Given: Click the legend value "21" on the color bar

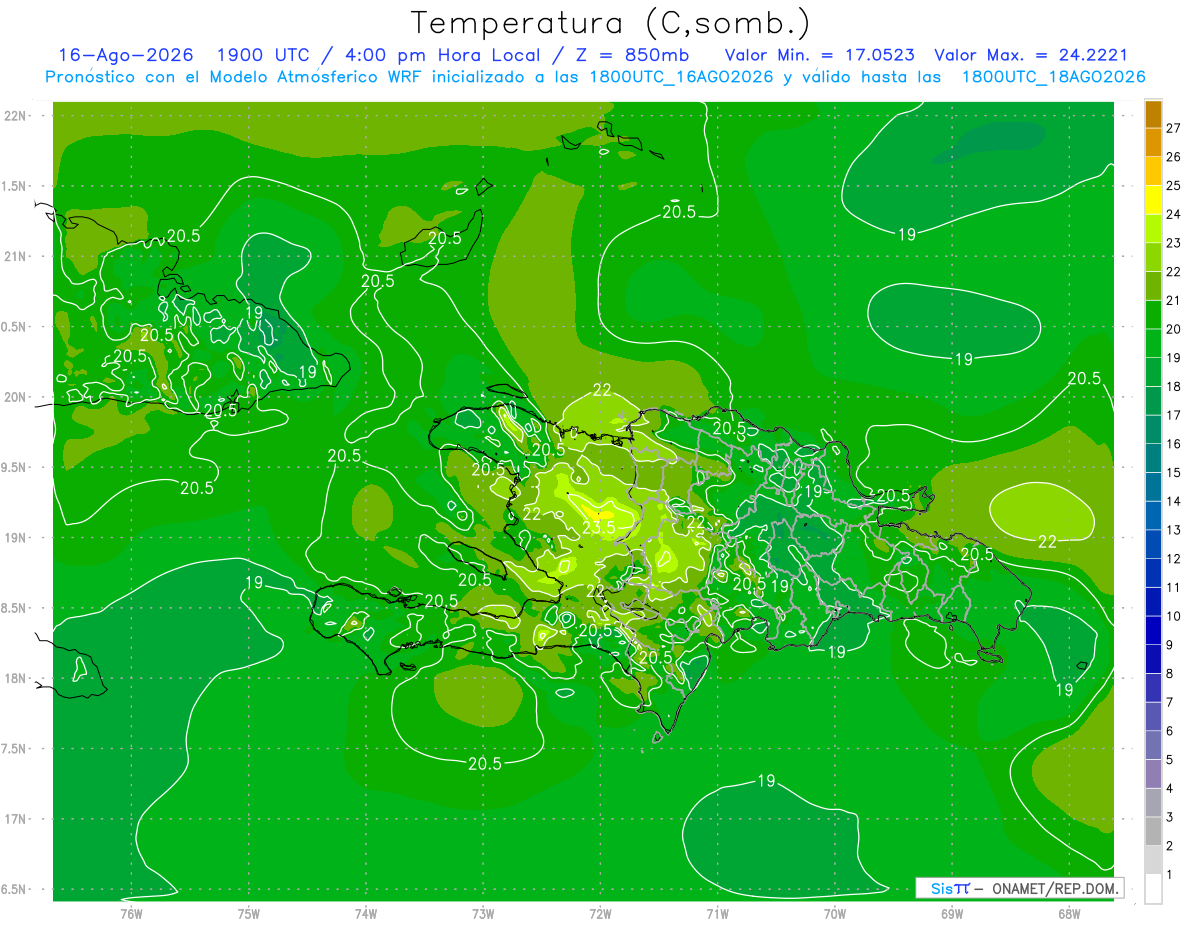Looking at the screenshot, I should (x=1173, y=300).
